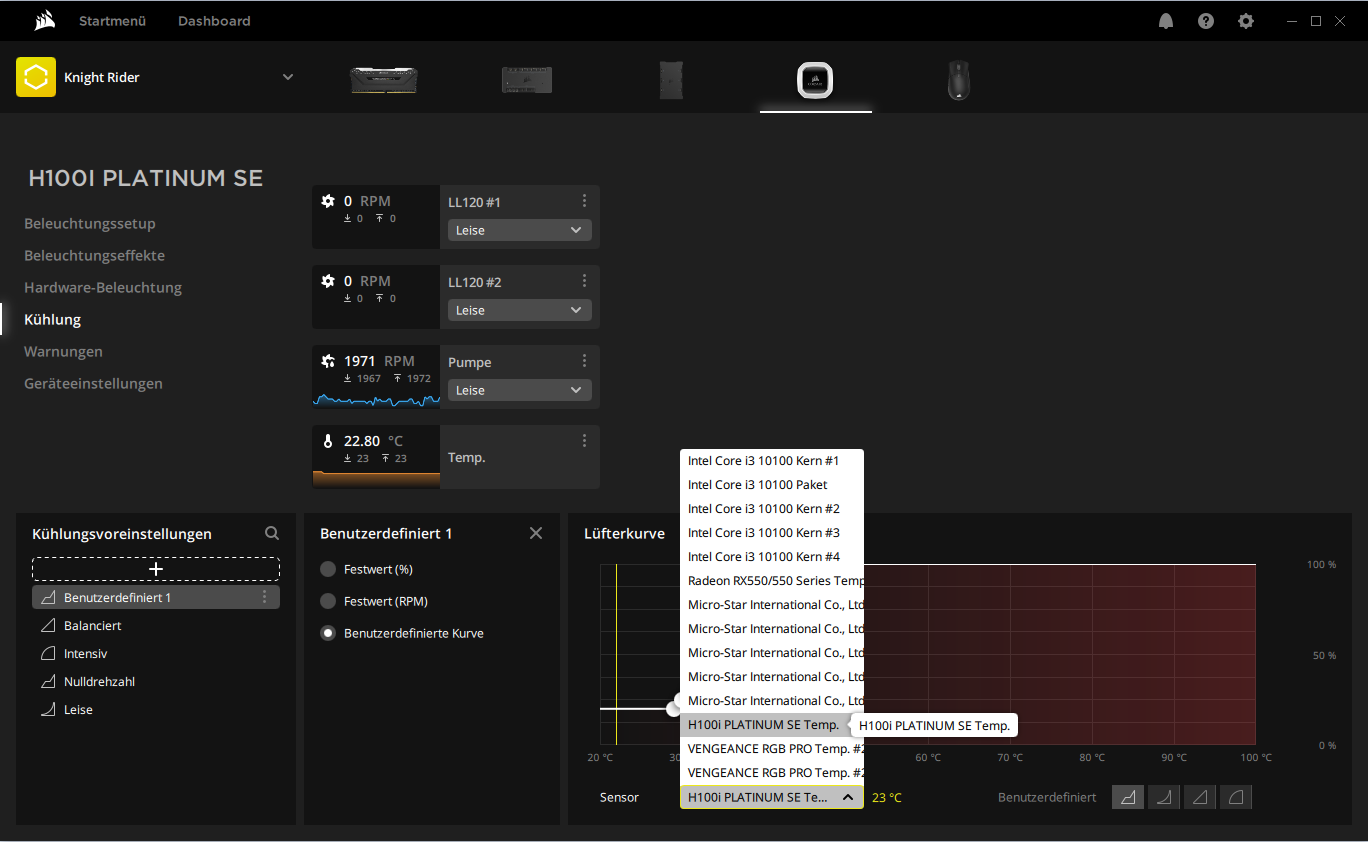Choose Radeon RX550/550 Series Temp sensor
Screen dimensions: 1368x842
pyautogui.click(x=772, y=581)
